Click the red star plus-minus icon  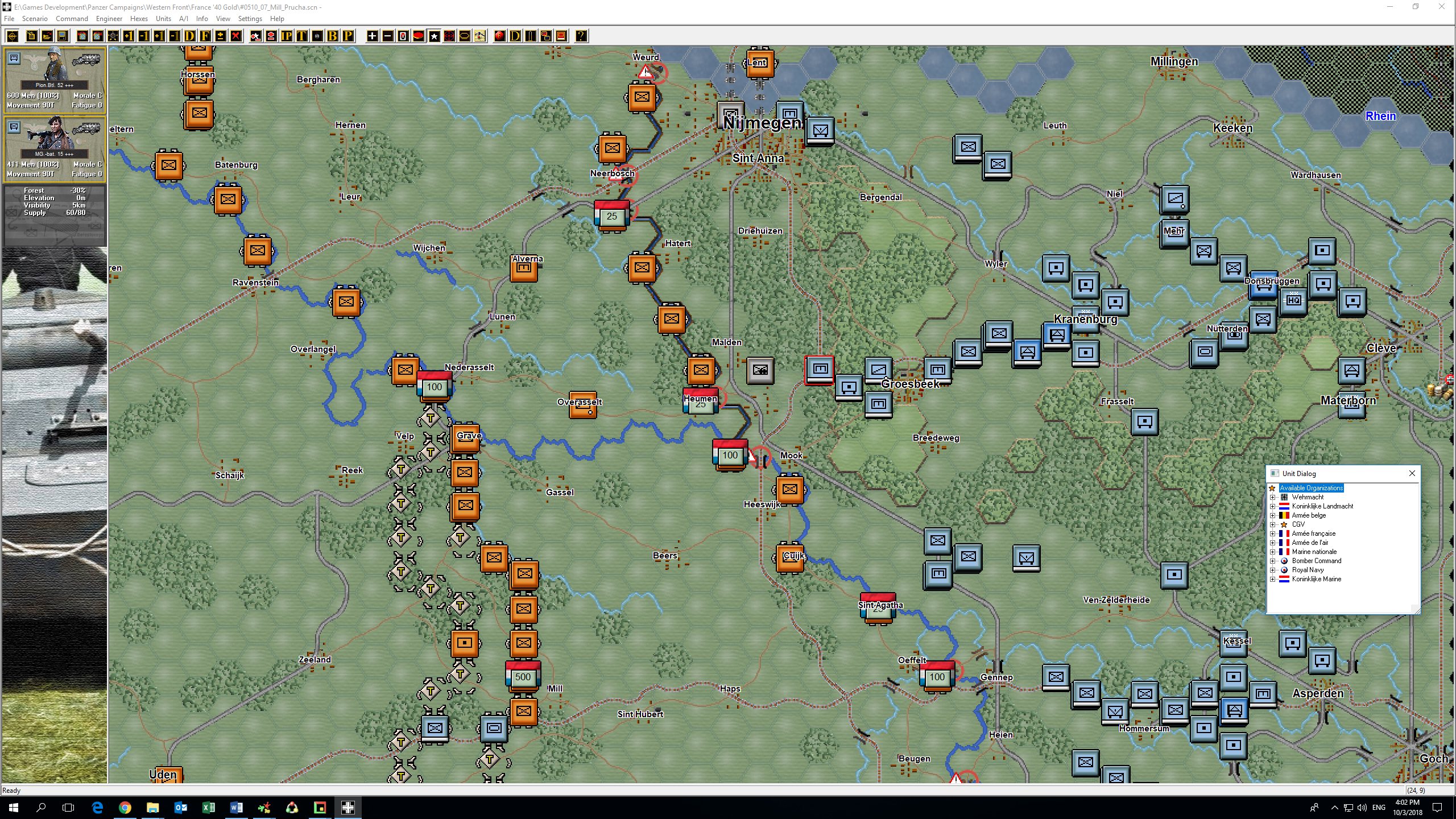(255, 36)
